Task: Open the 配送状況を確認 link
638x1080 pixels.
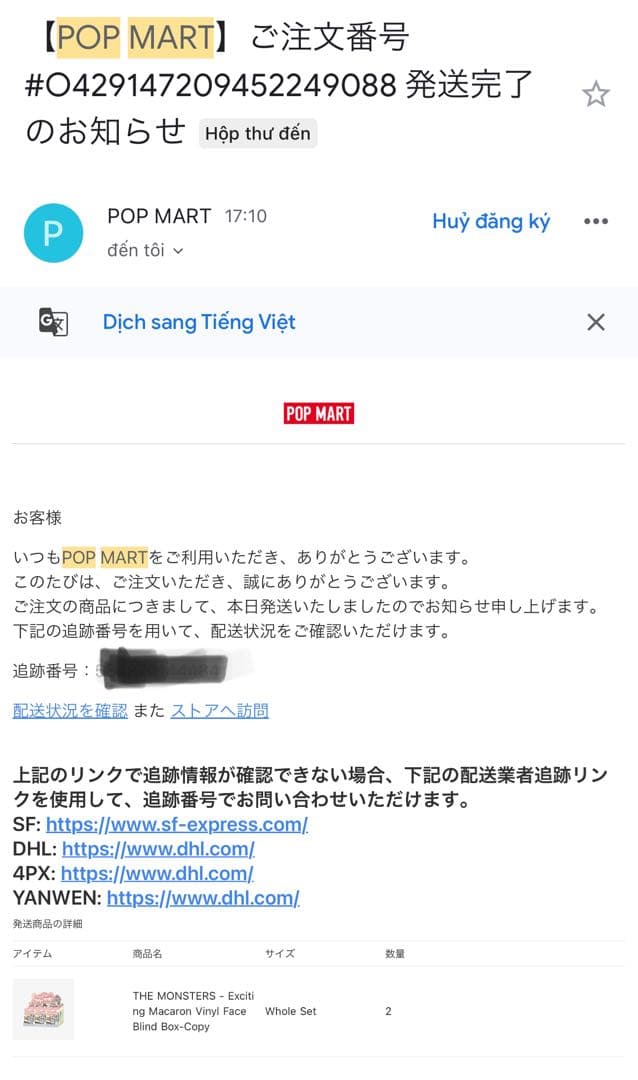Action: click(70, 711)
